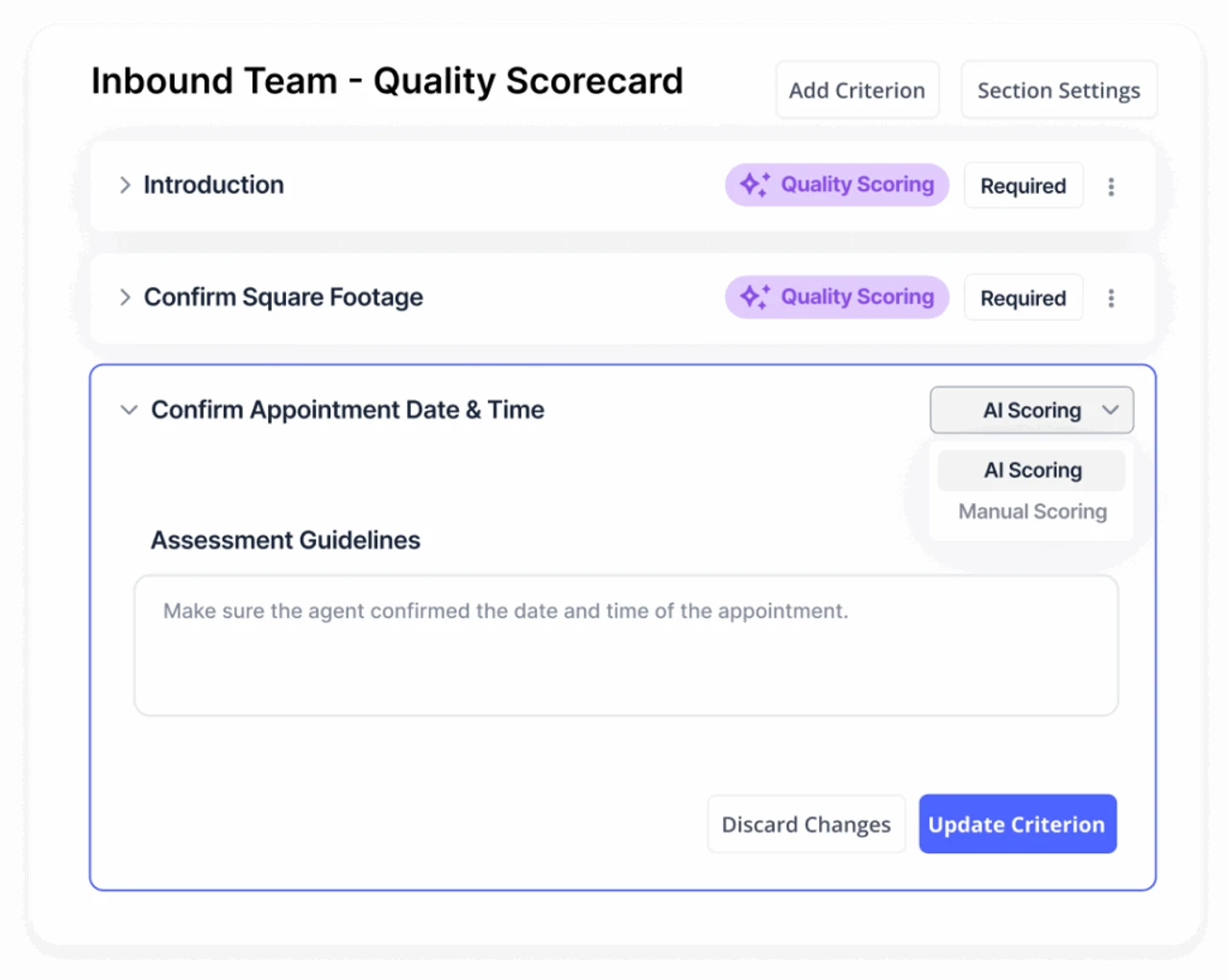
Task: Select AI Scoring option in list
Action: 1031,470
